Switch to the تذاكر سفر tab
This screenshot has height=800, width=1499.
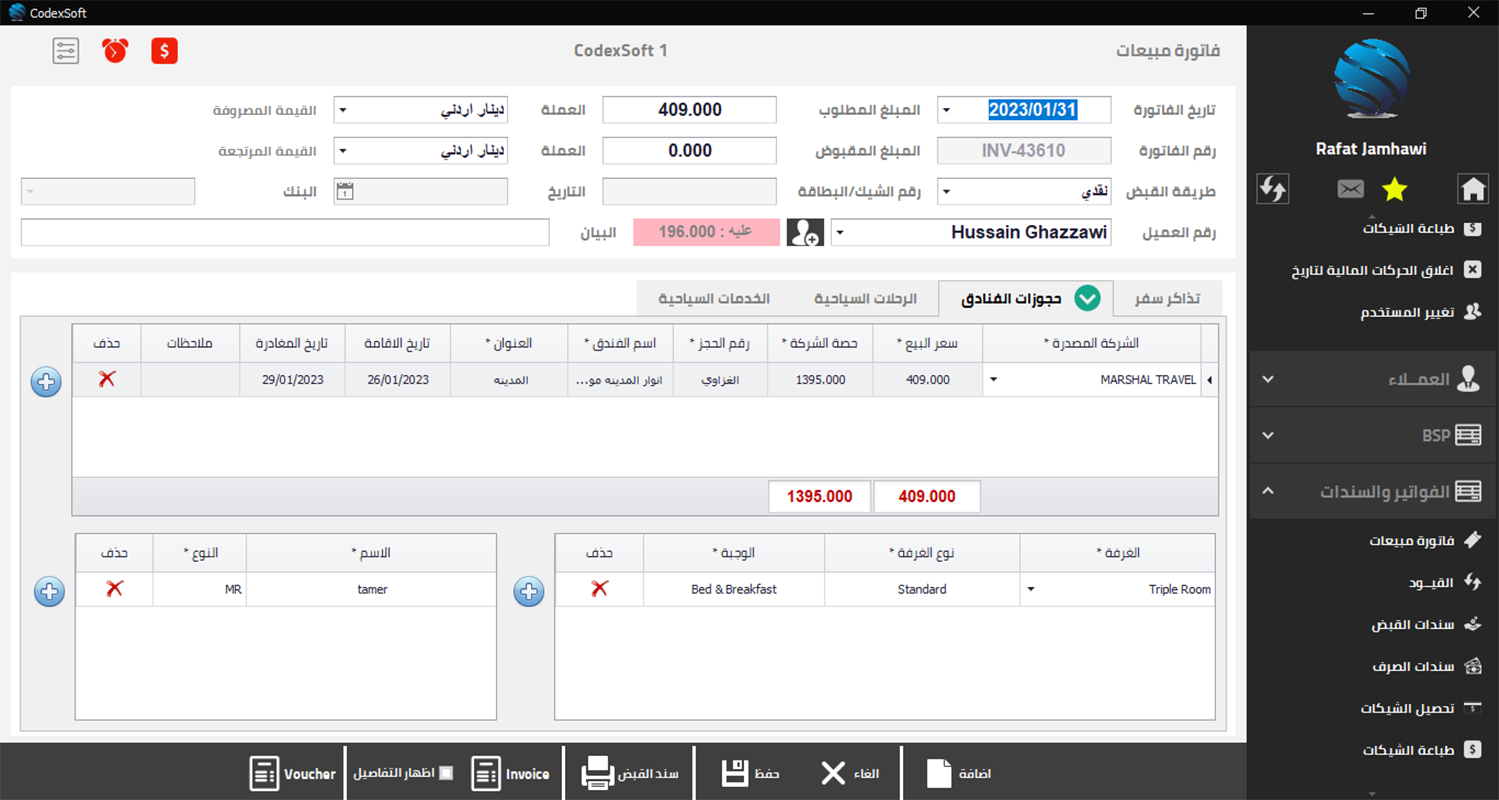point(1168,299)
